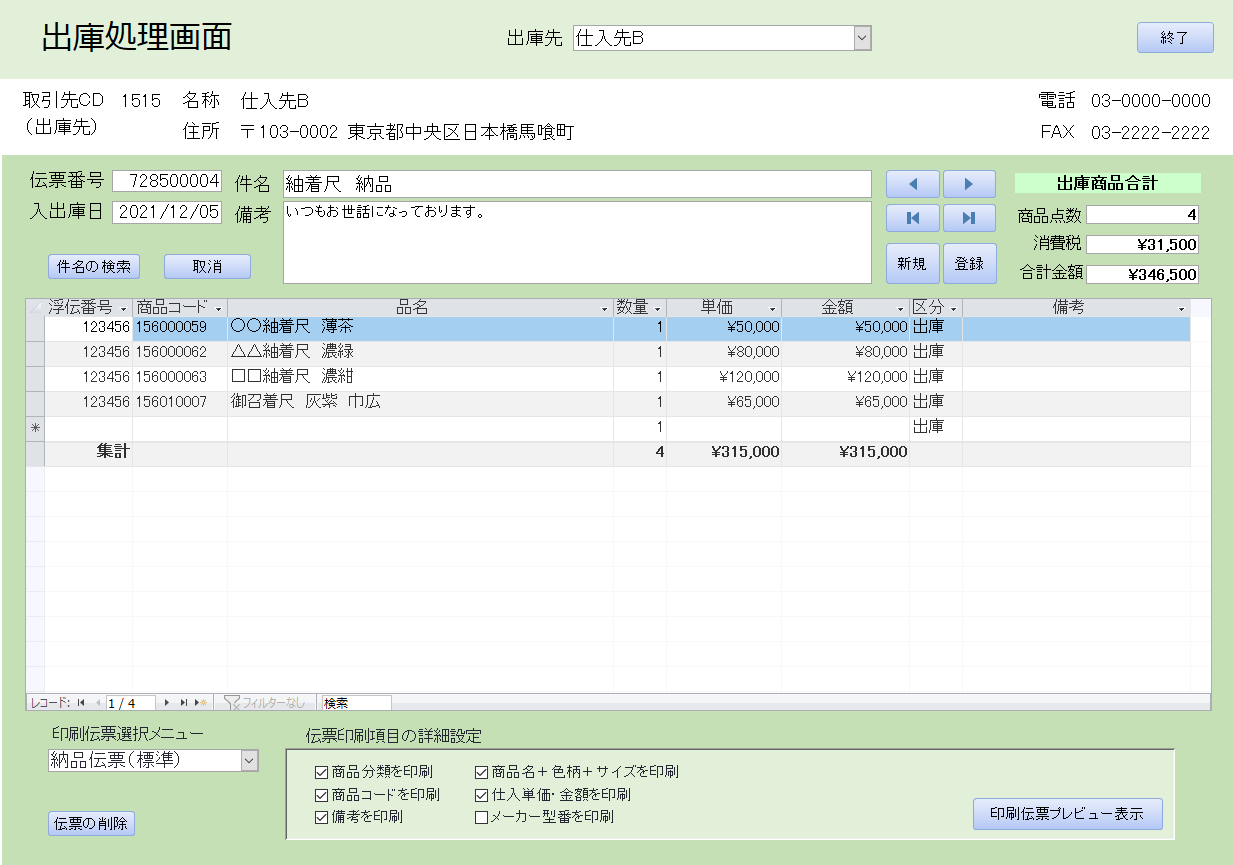Click the 登録 button

point(969,264)
